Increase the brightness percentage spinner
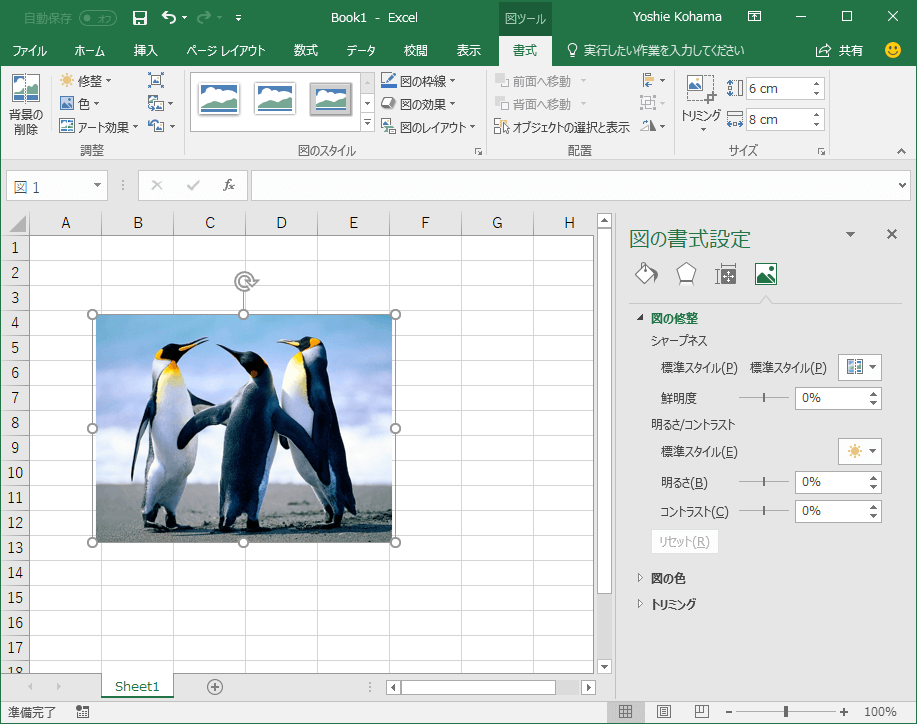Viewport: 917px width, 724px height. (x=873, y=478)
